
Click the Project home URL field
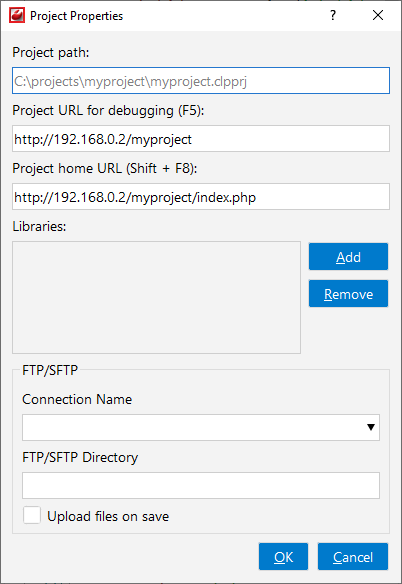pyautogui.click(x=201, y=196)
